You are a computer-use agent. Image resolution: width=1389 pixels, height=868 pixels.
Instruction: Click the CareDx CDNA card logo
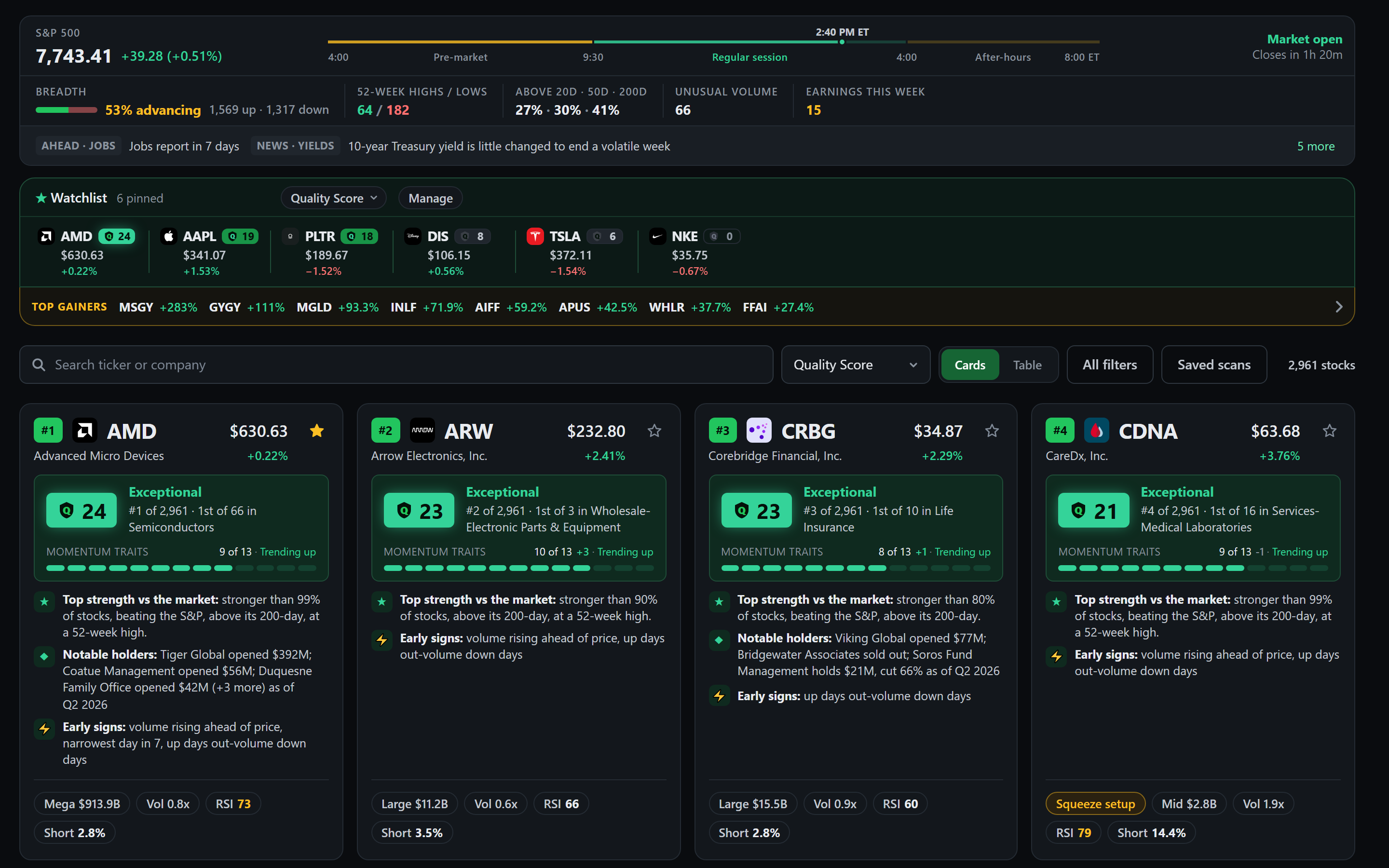point(1096,431)
